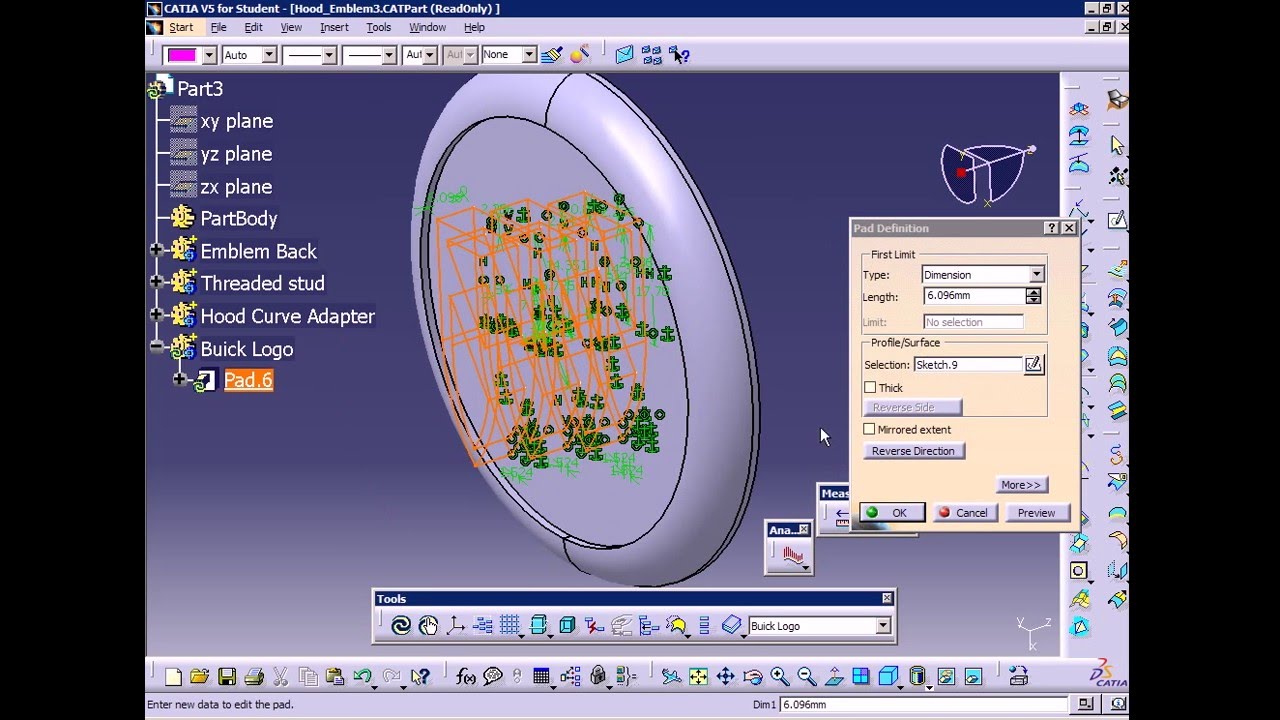Open the View menu
Image resolution: width=1280 pixels, height=720 pixels.
(291, 28)
